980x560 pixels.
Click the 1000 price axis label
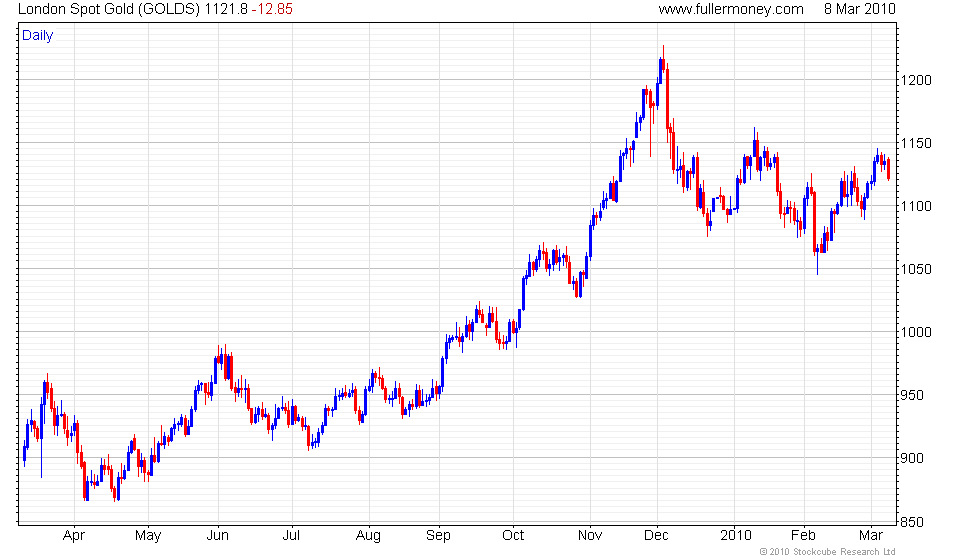(x=916, y=332)
